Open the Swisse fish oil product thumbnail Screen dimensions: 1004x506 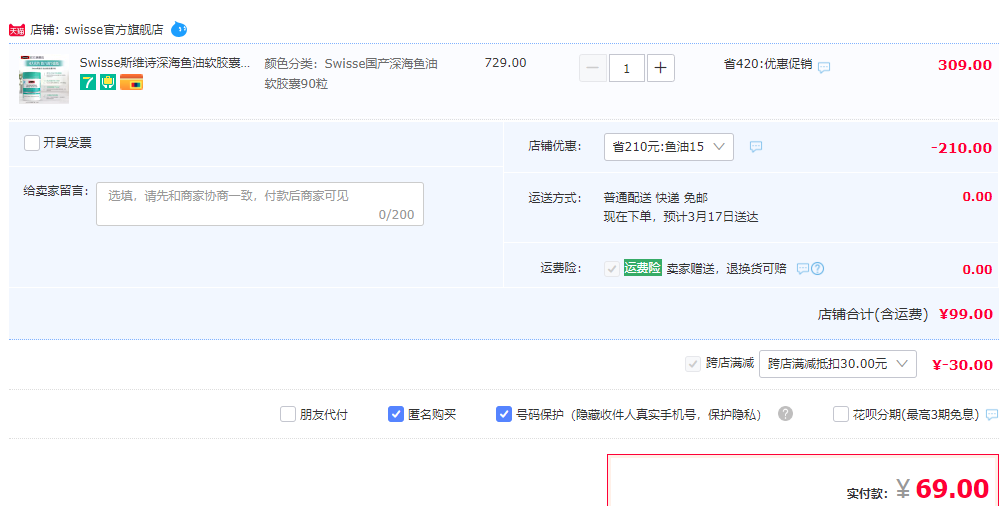[x=44, y=79]
